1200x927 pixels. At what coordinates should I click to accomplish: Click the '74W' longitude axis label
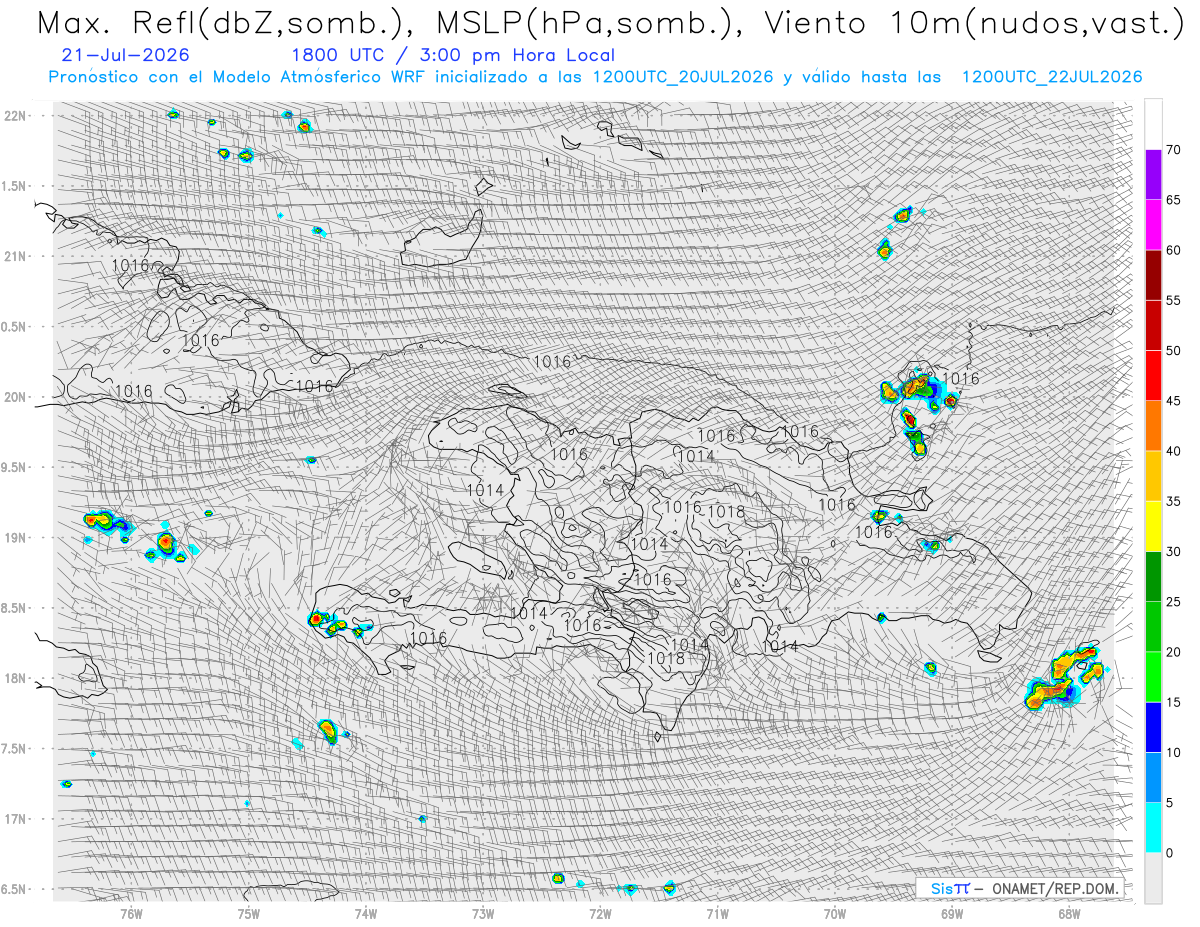click(365, 913)
